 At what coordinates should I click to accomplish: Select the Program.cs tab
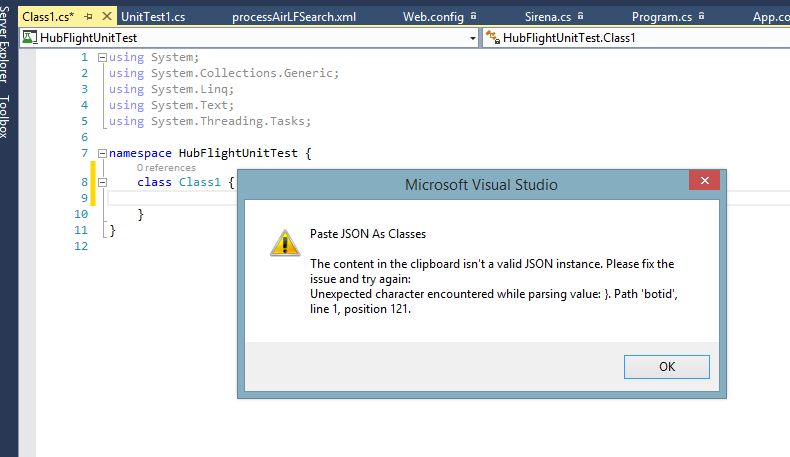662,17
